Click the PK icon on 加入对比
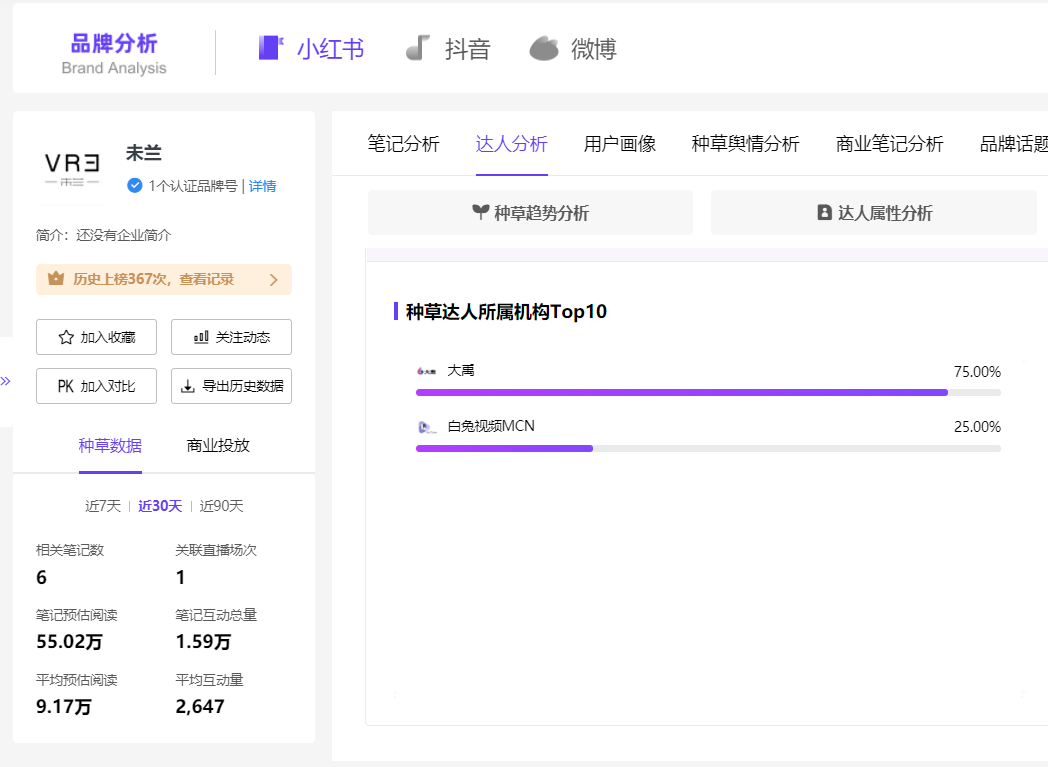 [x=66, y=386]
